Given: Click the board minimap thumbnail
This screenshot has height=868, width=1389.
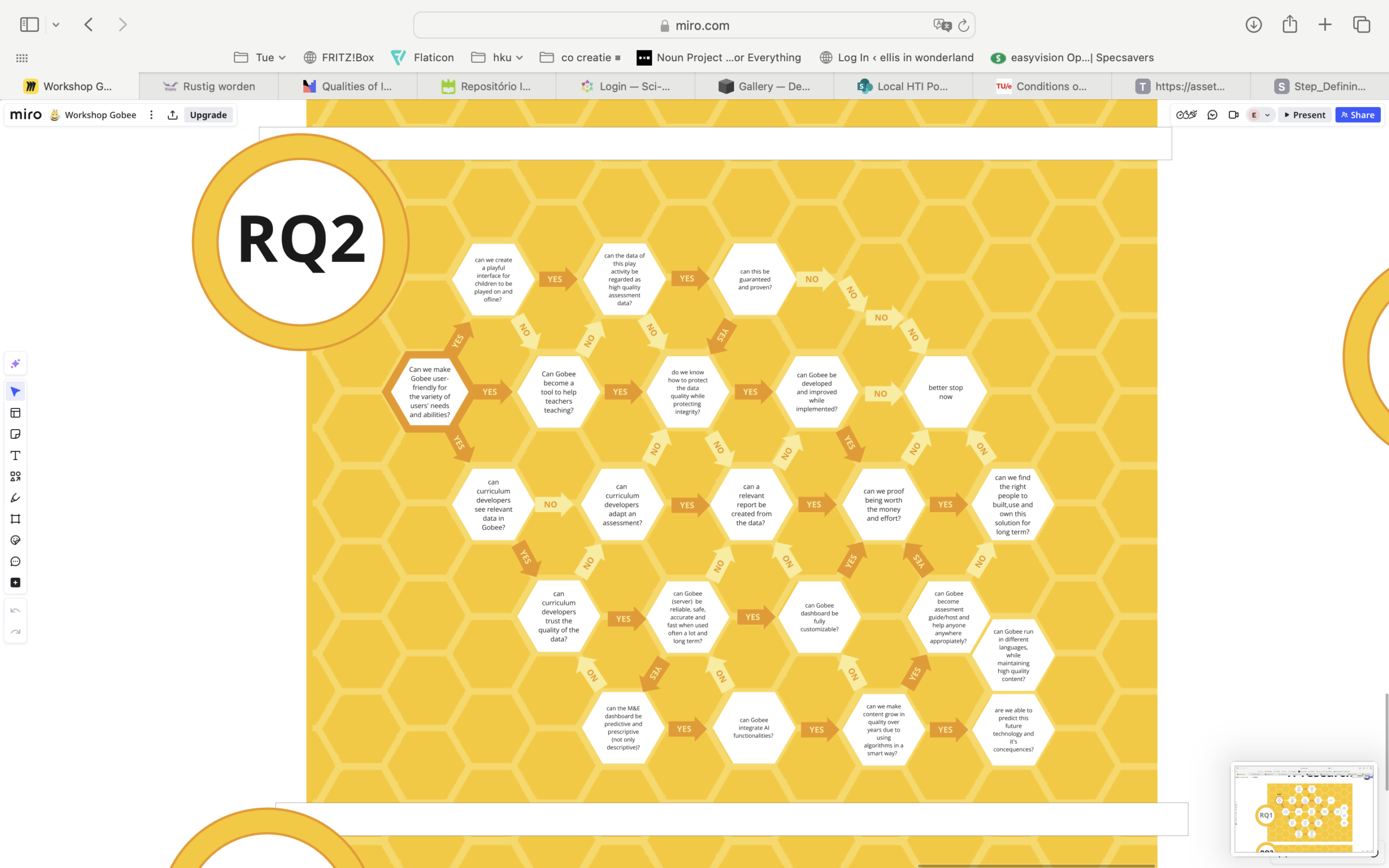Looking at the screenshot, I should tap(1303, 808).
